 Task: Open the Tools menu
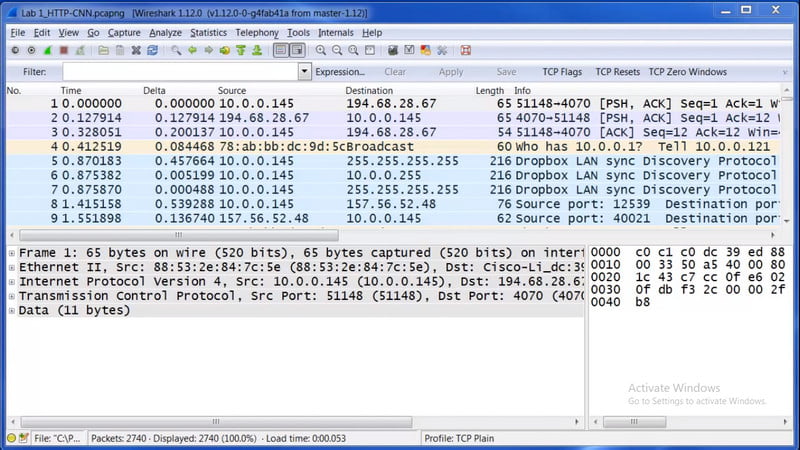(298, 33)
